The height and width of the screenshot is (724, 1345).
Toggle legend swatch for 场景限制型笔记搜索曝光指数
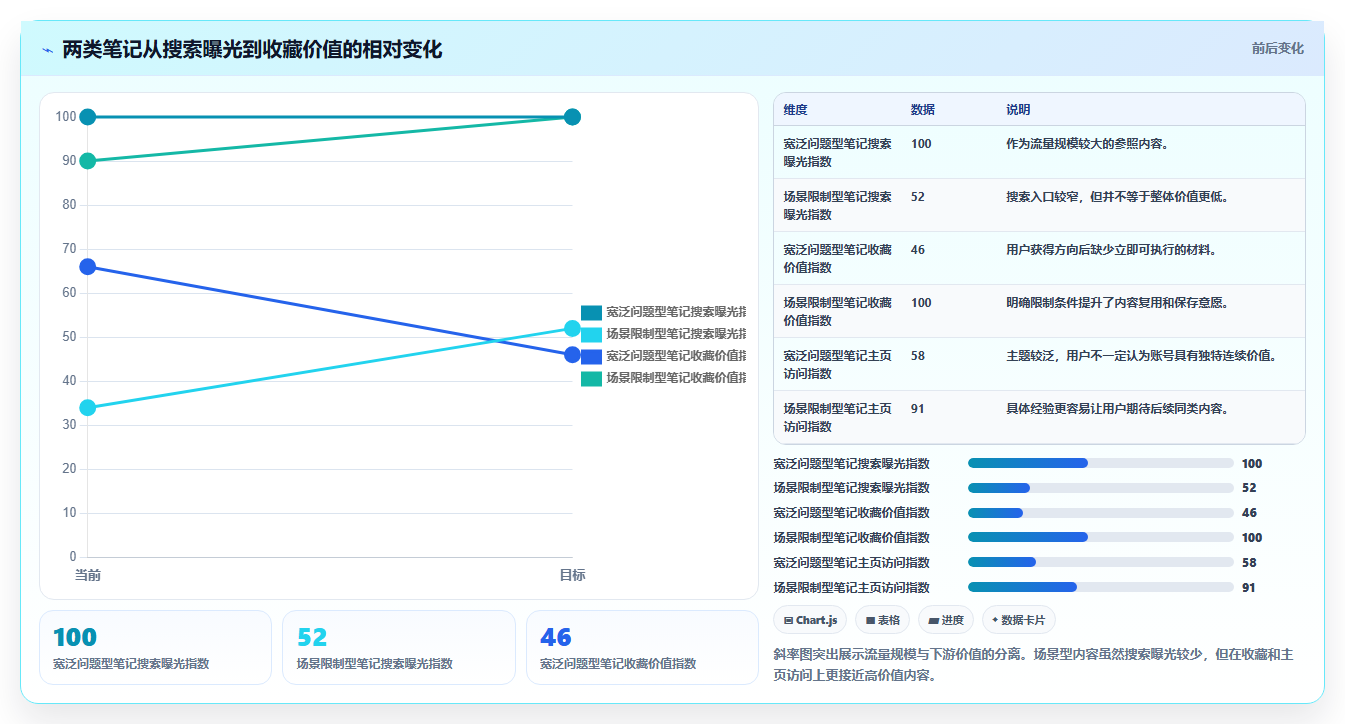point(591,334)
